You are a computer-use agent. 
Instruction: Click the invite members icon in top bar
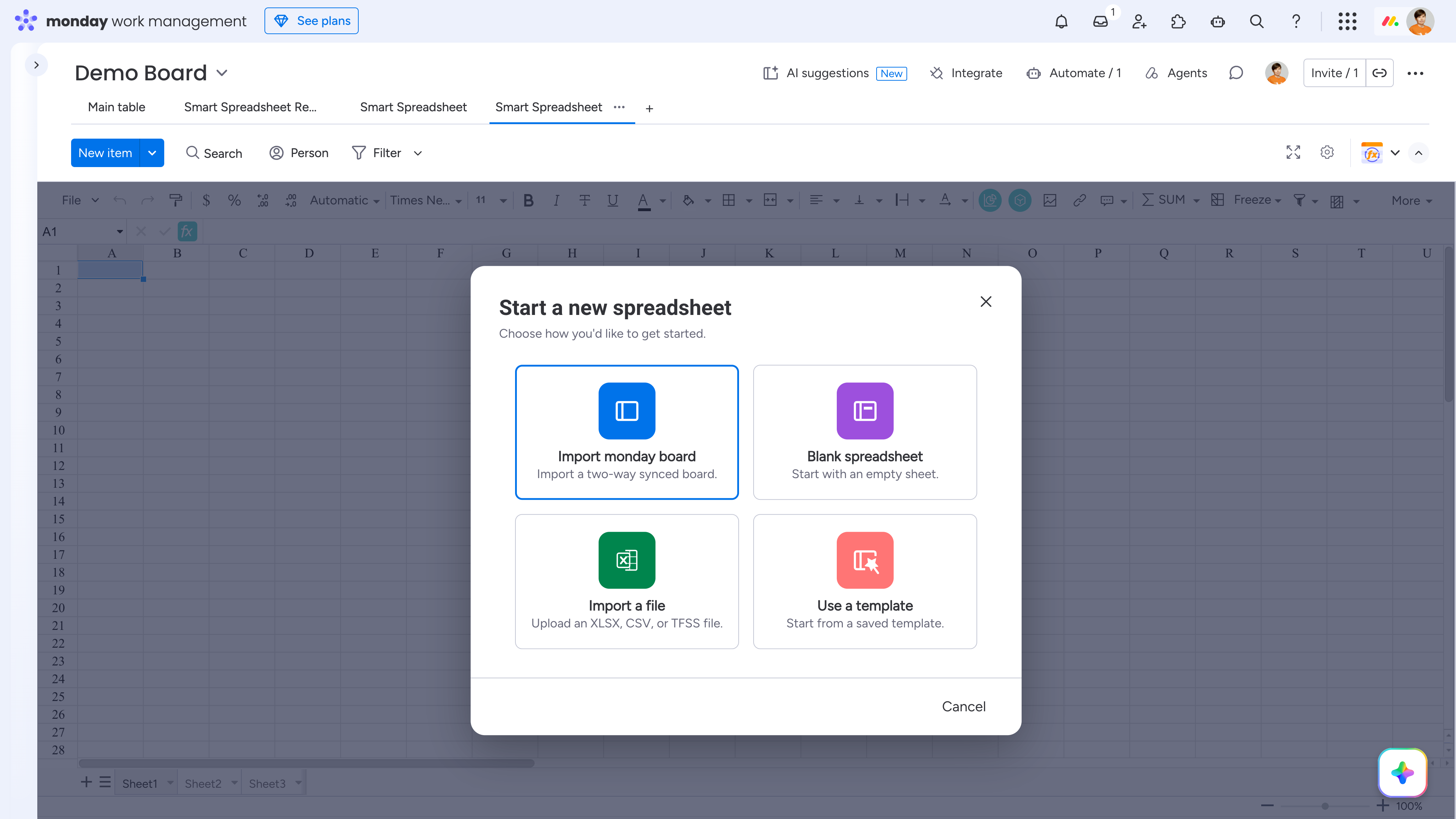[1140, 21]
